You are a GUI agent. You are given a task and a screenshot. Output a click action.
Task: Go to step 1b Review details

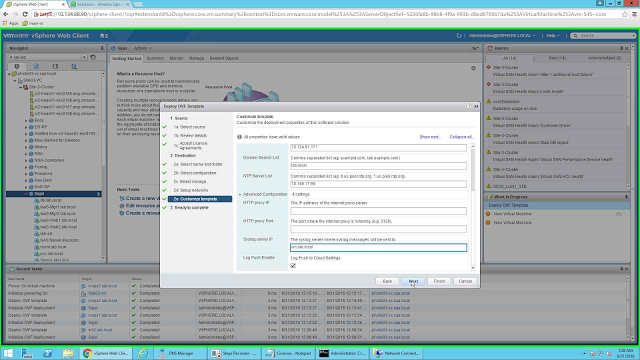(x=190, y=136)
